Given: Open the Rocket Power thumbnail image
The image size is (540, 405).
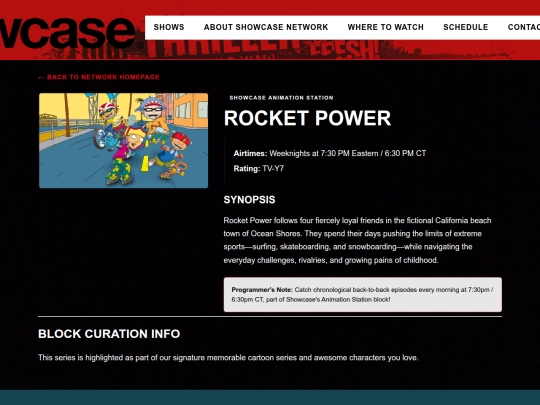Looking at the screenshot, I should (123, 141).
